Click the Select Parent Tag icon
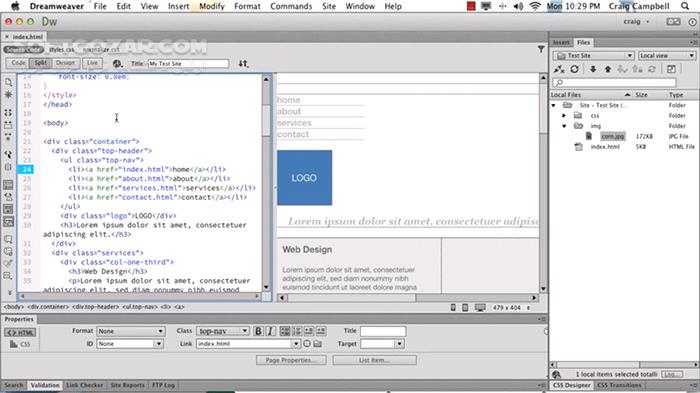The height and width of the screenshot is (393, 700). pyautogui.click(x=8, y=155)
